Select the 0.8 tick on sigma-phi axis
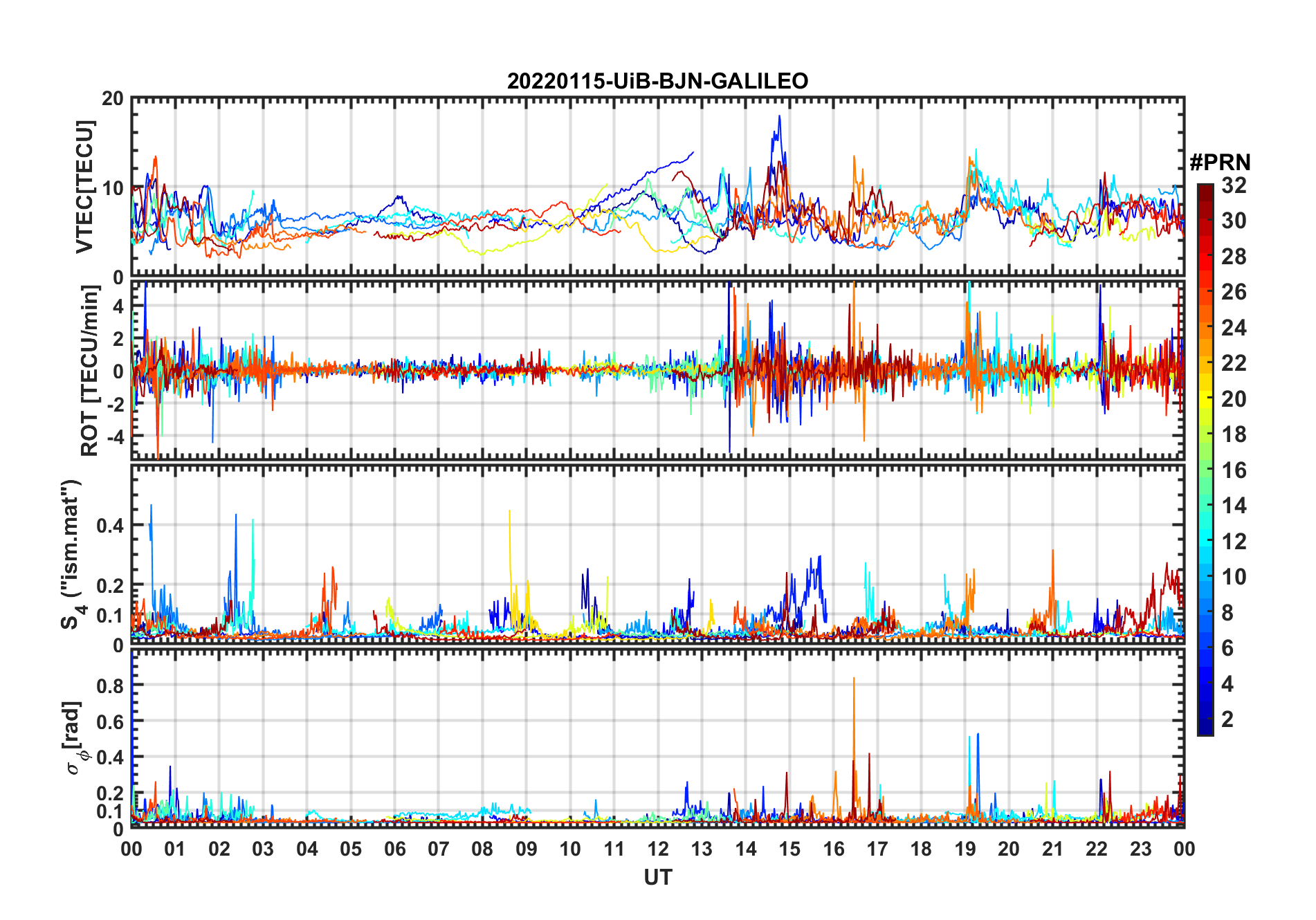 109,685
